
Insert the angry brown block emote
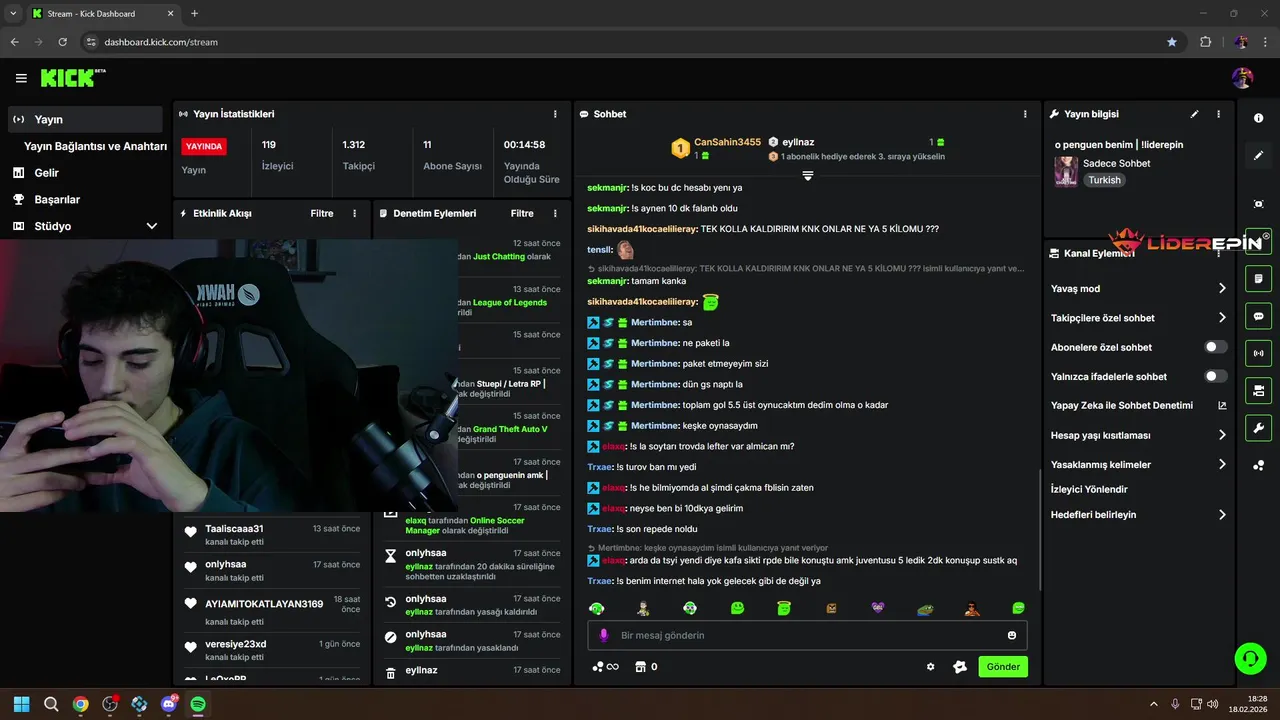click(831, 608)
